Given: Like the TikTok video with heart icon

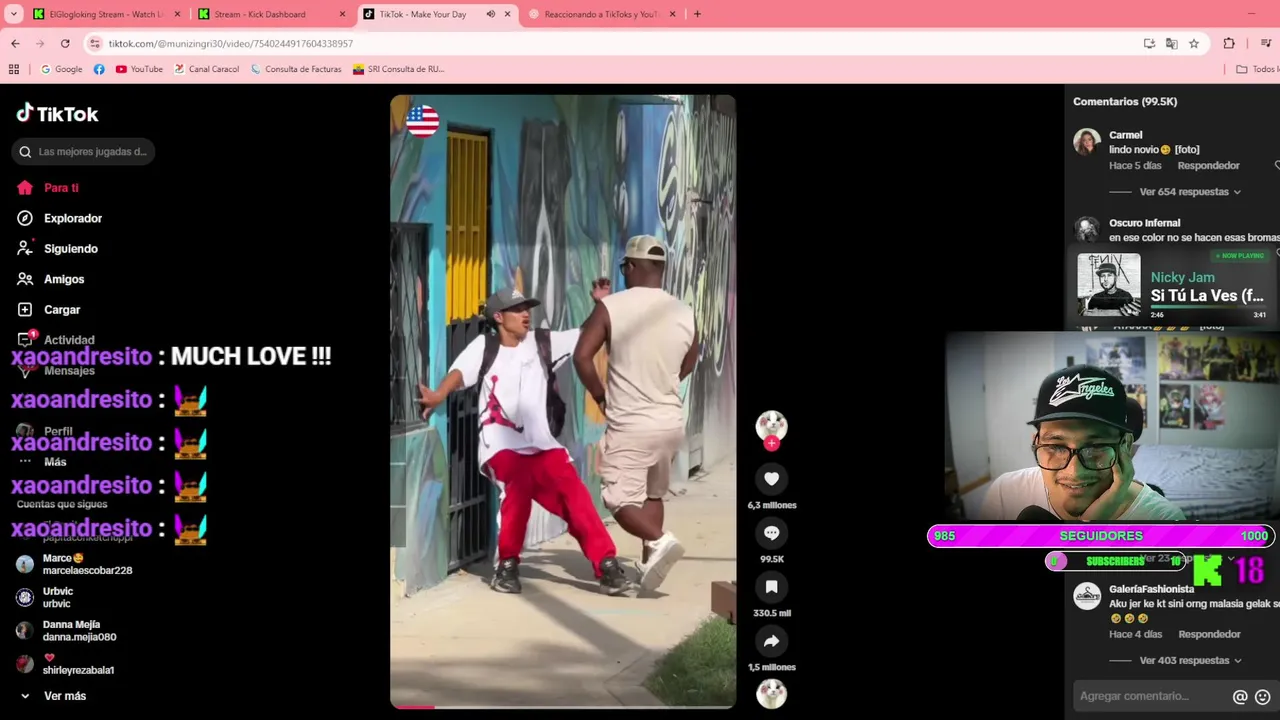Looking at the screenshot, I should click(x=771, y=479).
